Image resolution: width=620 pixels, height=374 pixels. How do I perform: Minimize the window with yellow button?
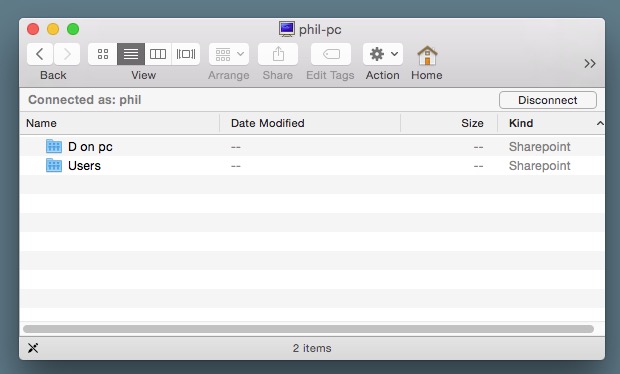(x=53, y=29)
